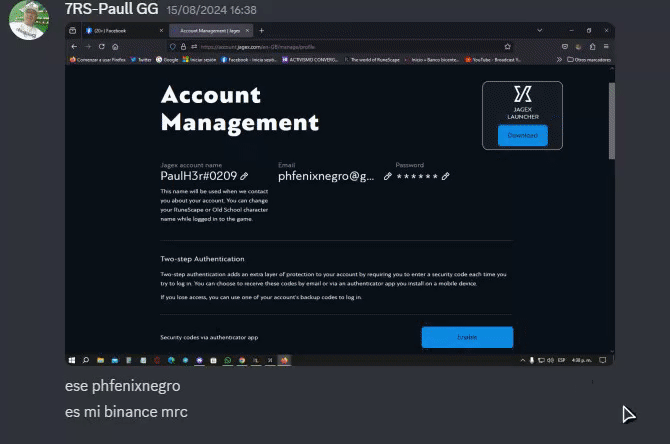Open the list all tabs chevron
This screenshot has height=444, width=670.
(540, 30)
